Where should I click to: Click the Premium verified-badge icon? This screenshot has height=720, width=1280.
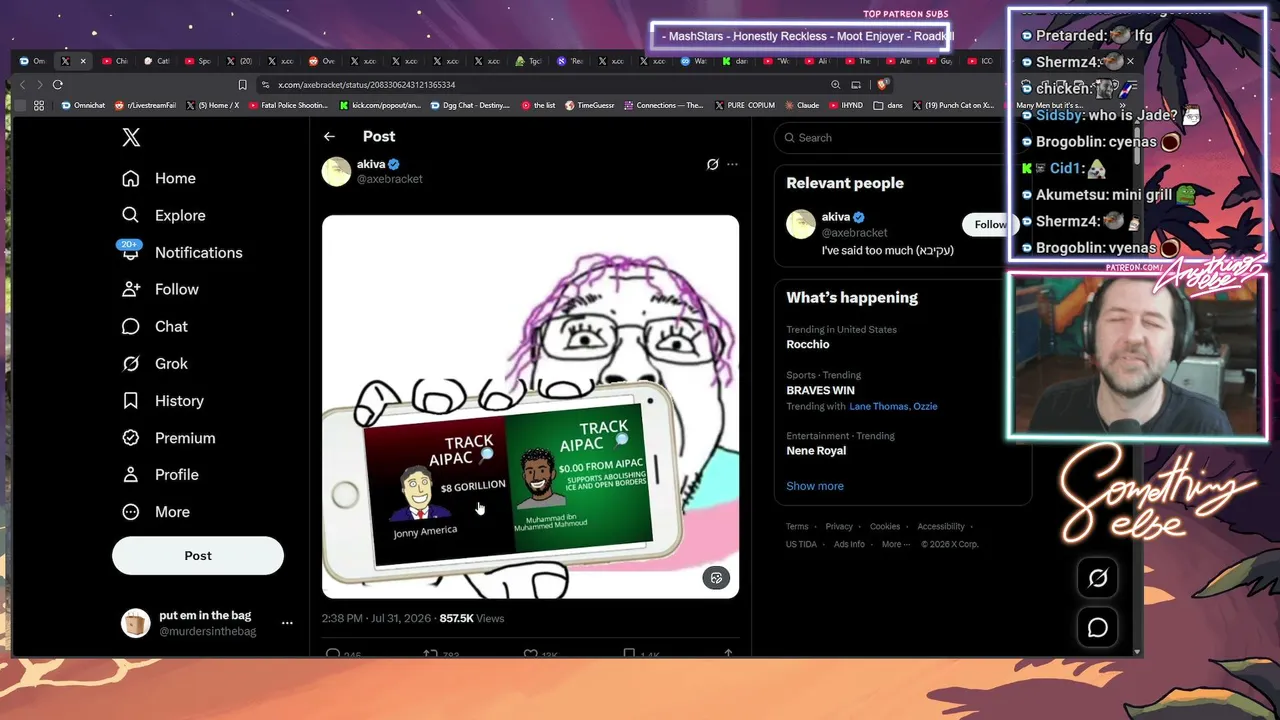click(130, 438)
